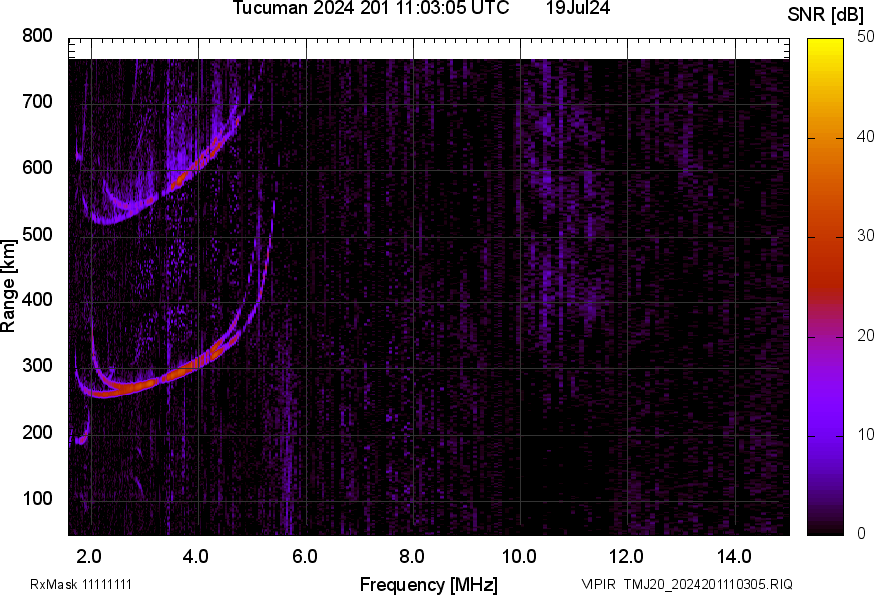Viewport: 874px width, 595px height.
Task: Click the colorbar value '50'
Action: [x=865, y=37]
